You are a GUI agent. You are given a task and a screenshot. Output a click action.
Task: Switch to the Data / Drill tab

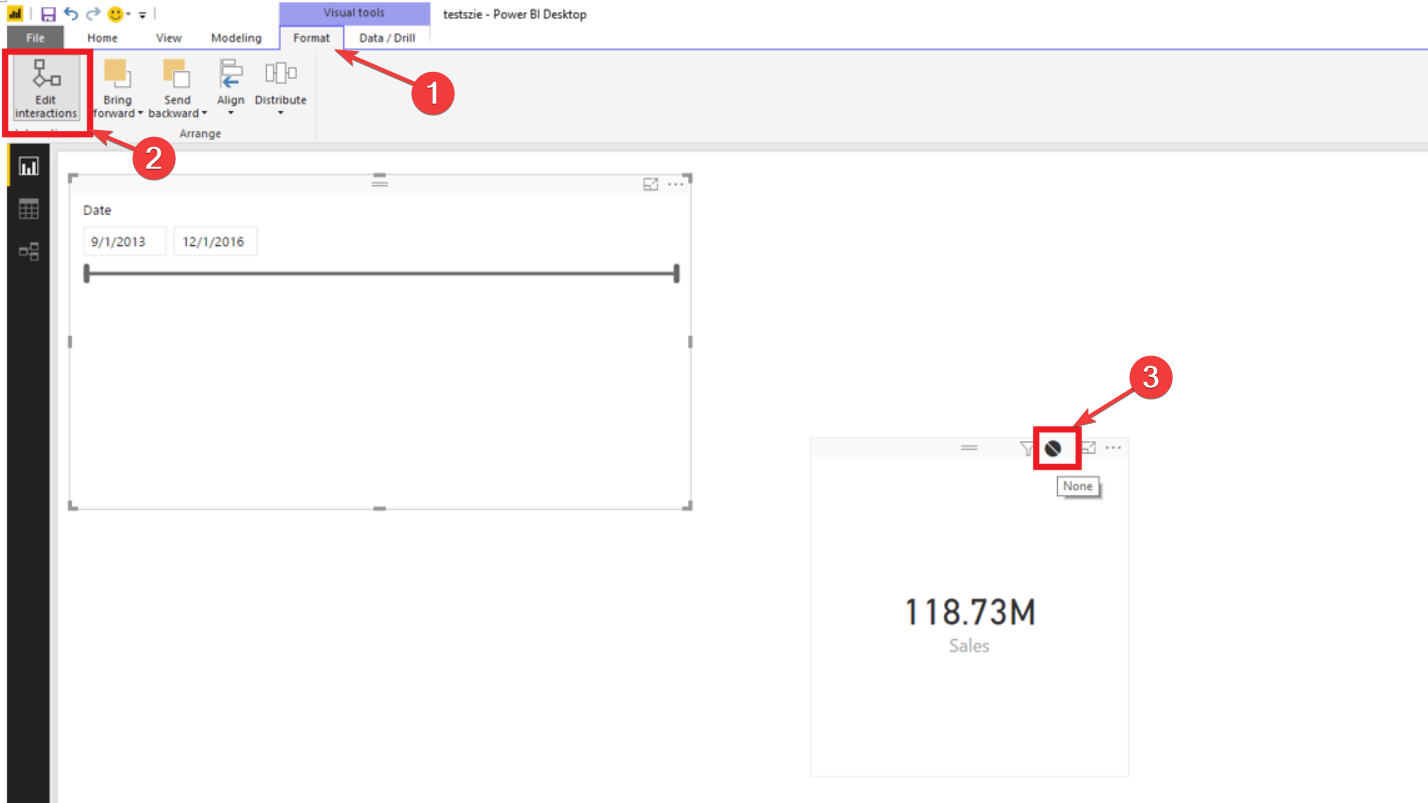tap(387, 38)
